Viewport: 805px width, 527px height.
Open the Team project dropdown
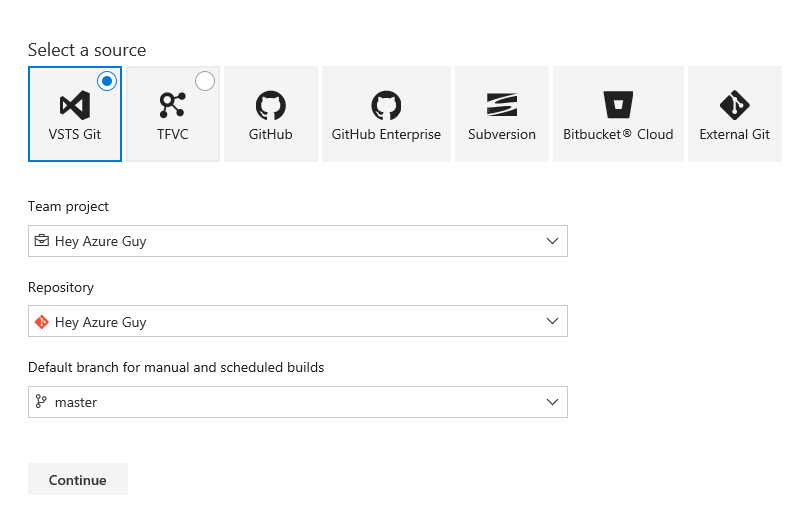pos(298,241)
